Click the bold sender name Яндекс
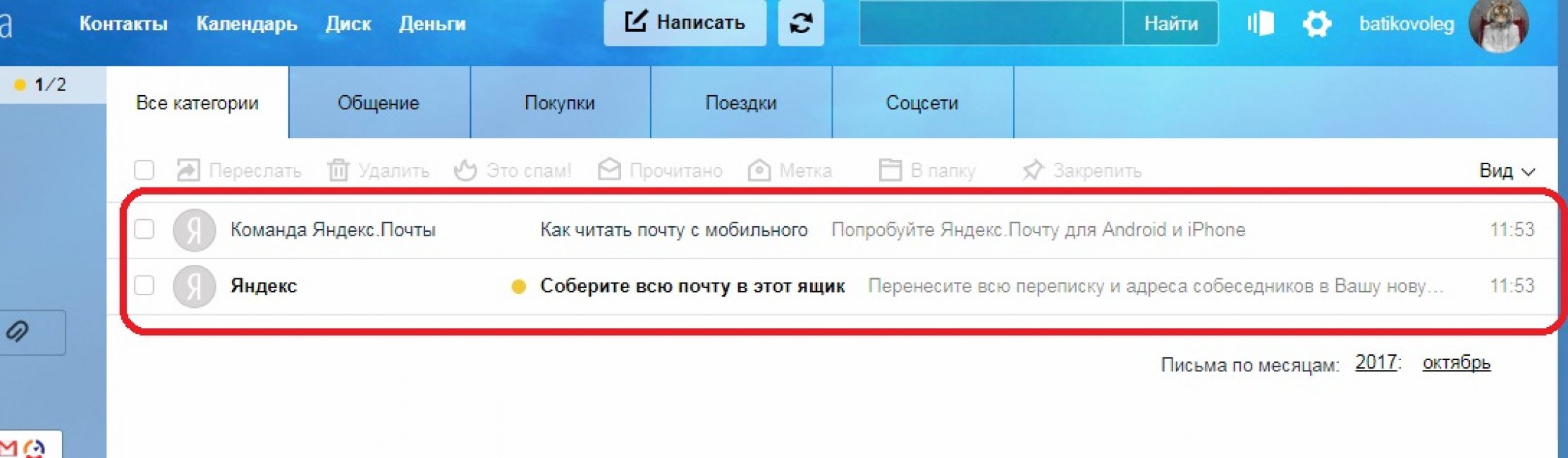Screen dimensions: 1568x458 pyautogui.click(x=264, y=286)
